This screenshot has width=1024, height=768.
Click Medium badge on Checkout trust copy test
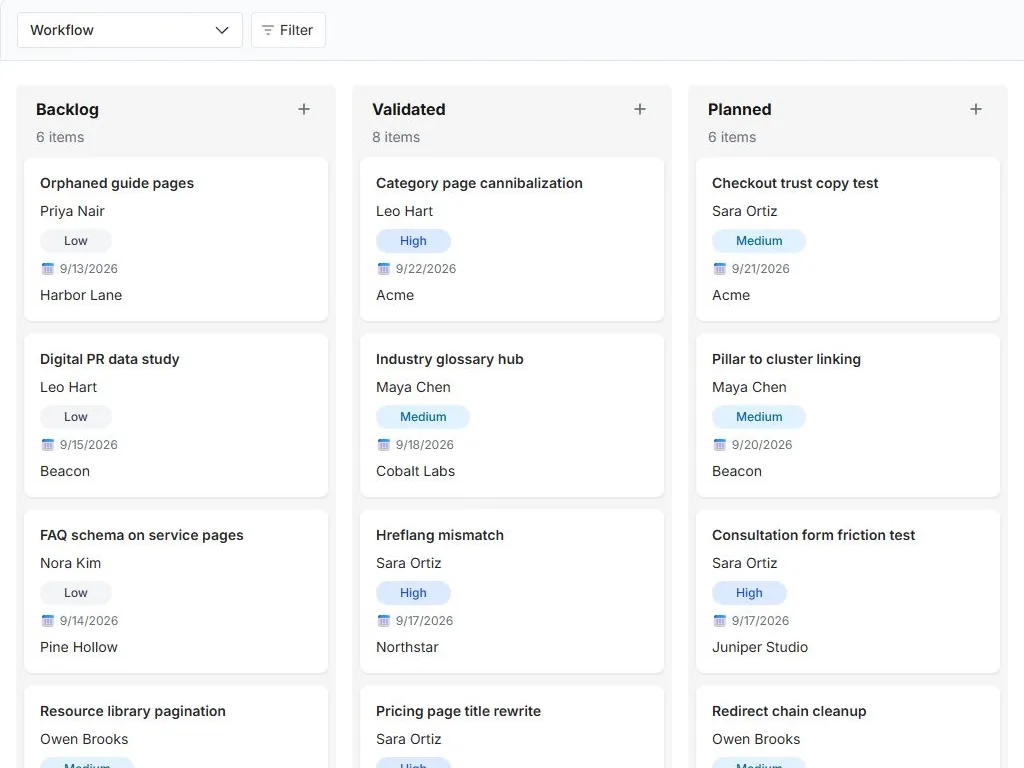pos(759,241)
